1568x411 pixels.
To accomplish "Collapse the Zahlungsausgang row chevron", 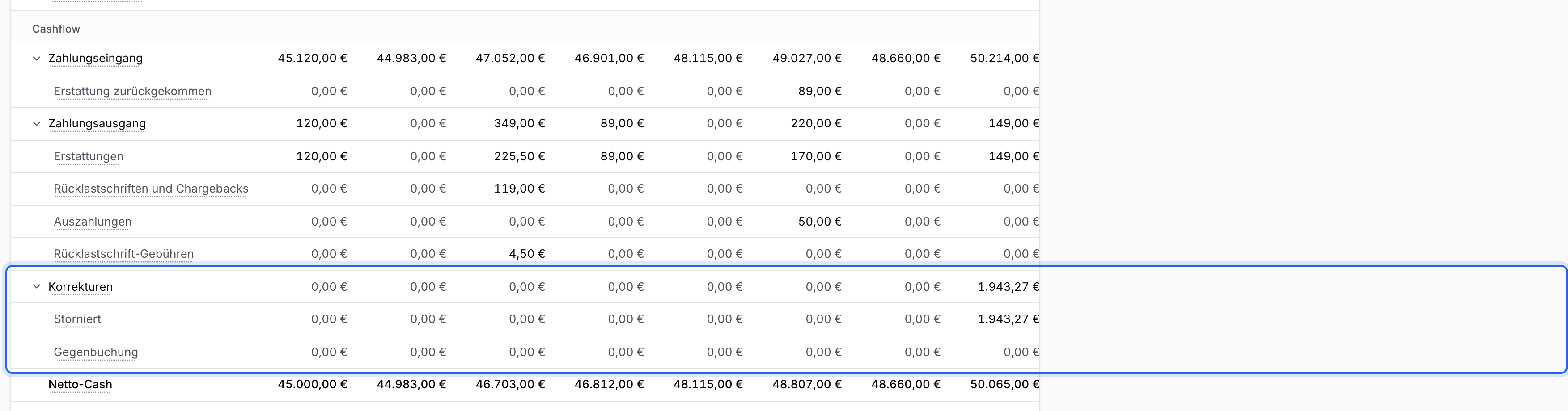I will pyautogui.click(x=37, y=123).
